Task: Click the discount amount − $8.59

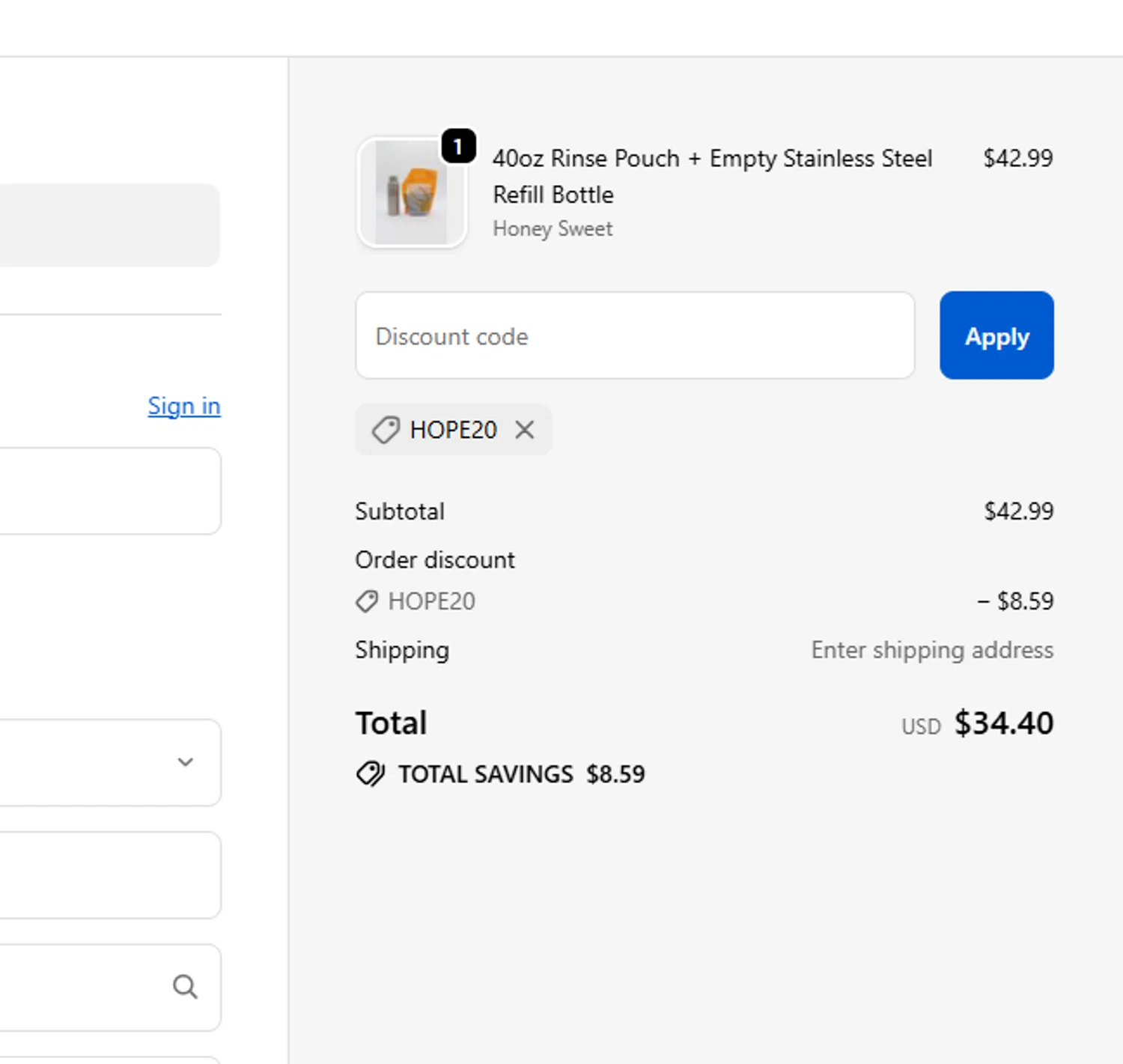Action: pyautogui.click(x=1015, y=601)
